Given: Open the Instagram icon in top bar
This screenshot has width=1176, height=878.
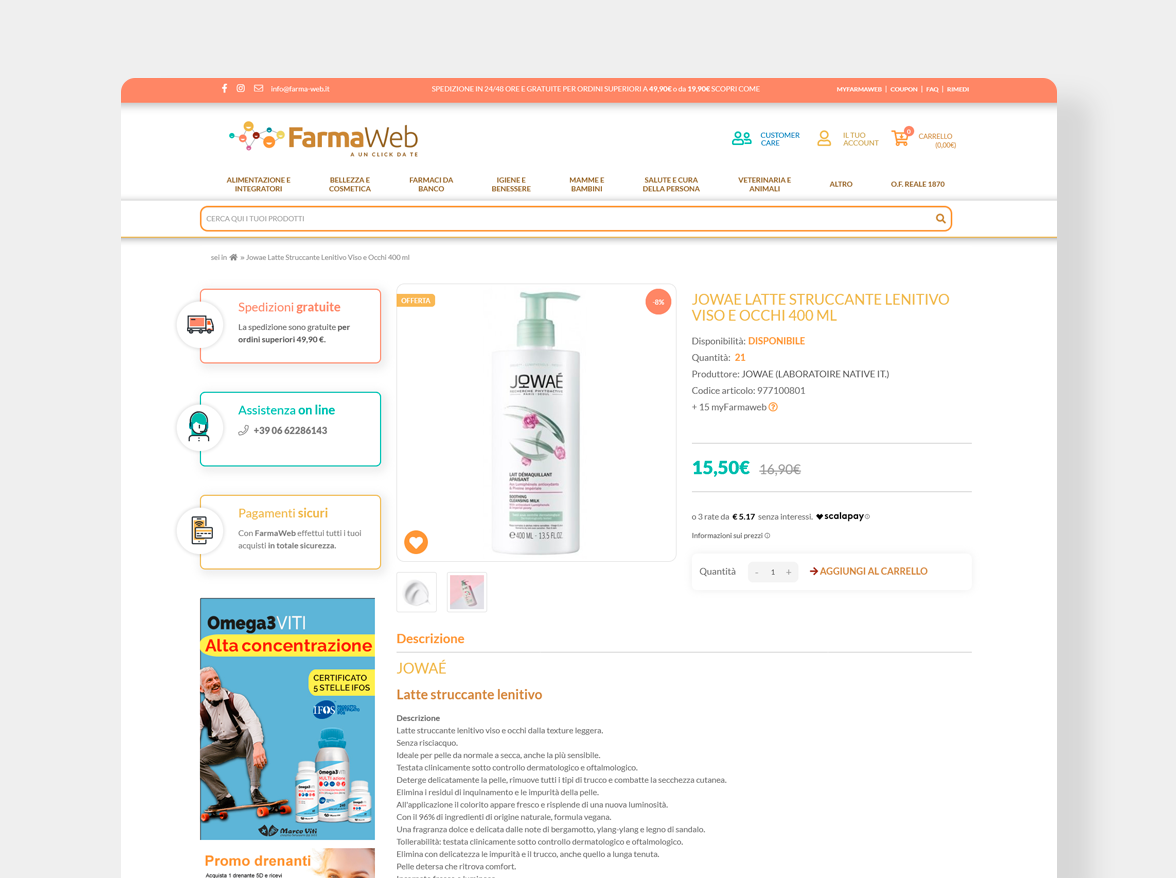Looking at the screenshot, I should coord(241,88).
